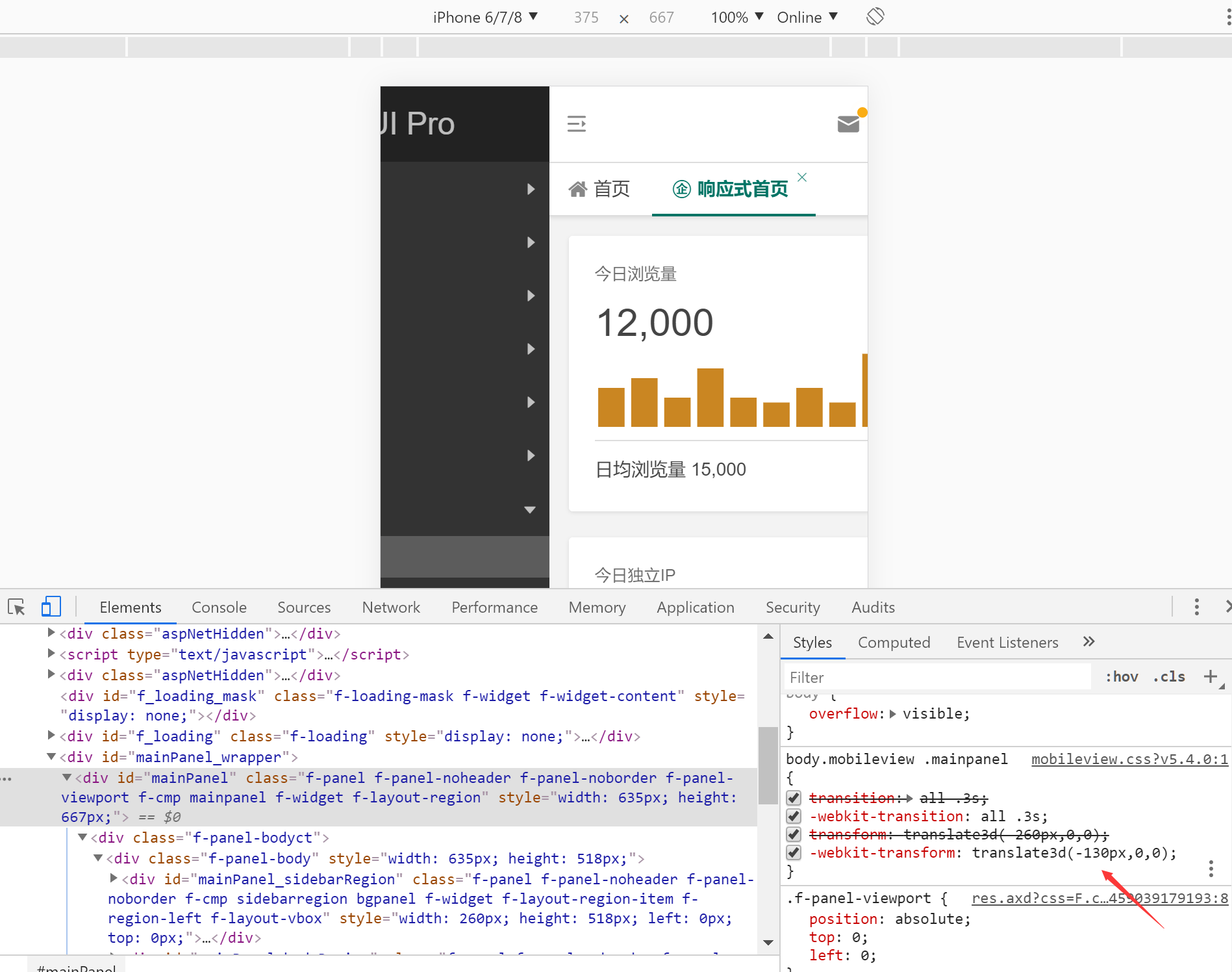
Task: Expand the overflow shorthand triangle
Action: click(x=893, y=714)
